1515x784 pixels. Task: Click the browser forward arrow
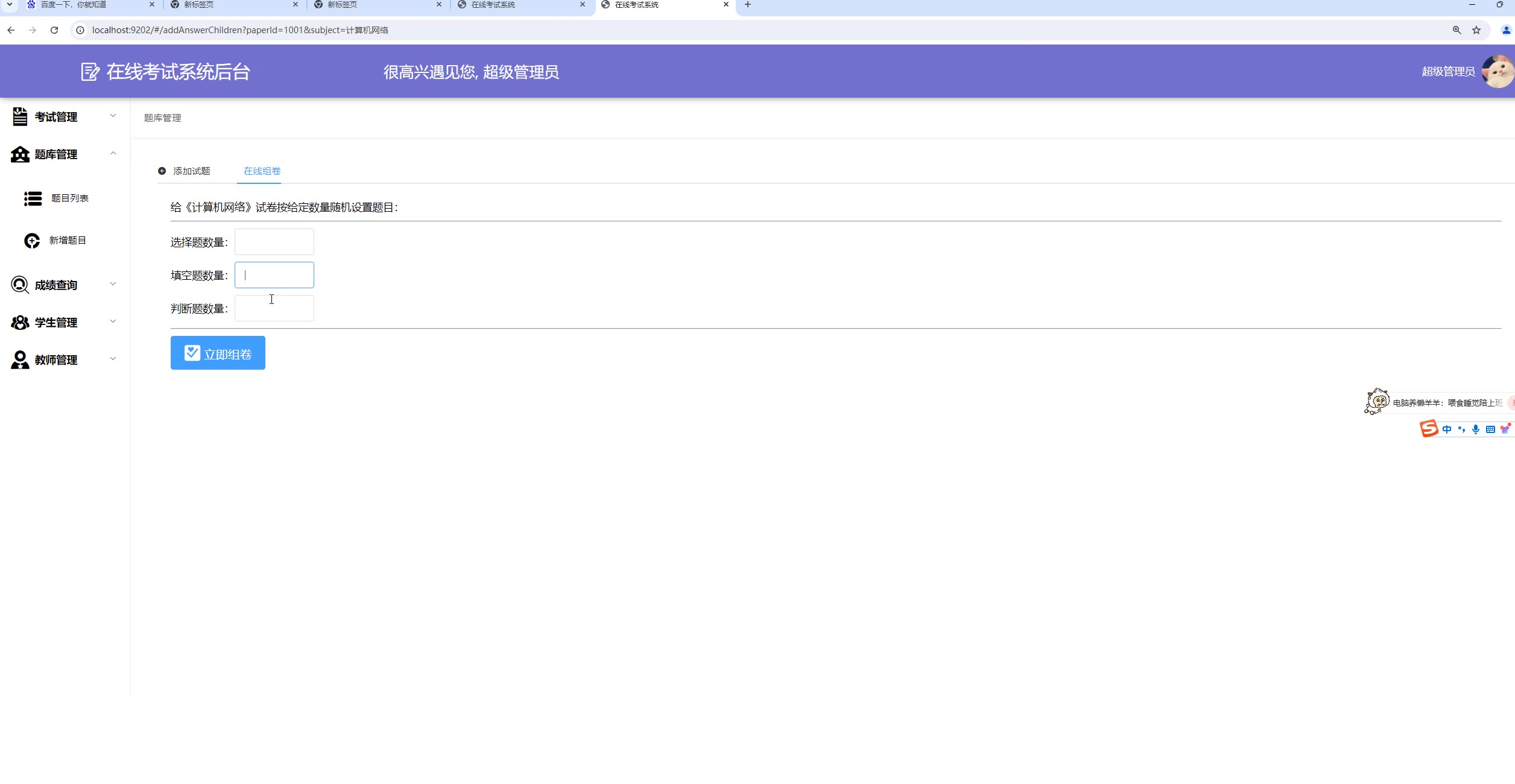coord(33,30)
